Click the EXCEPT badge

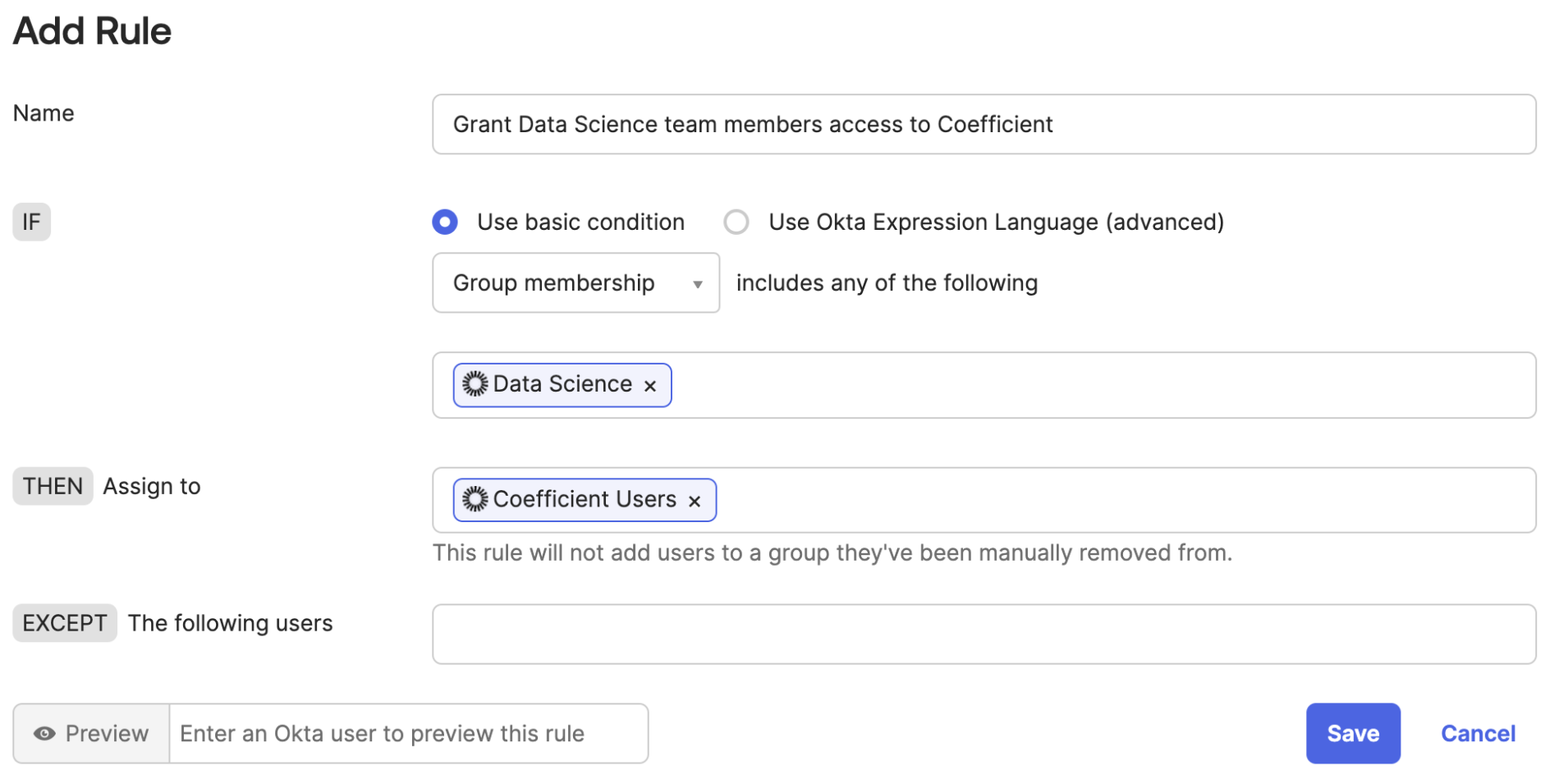tap(65, 623)
